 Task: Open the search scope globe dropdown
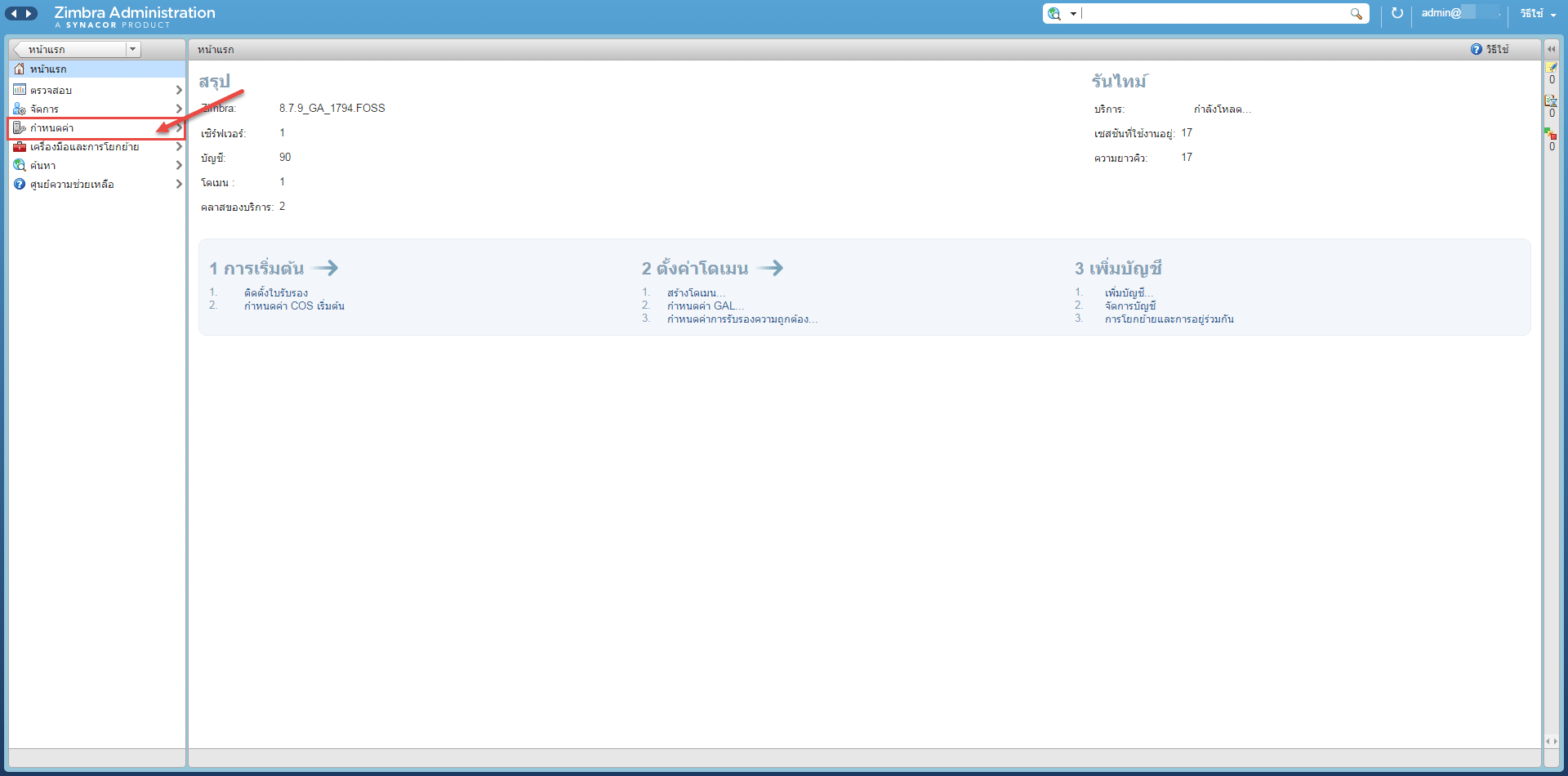pyautogui.click(x=1062, y=13)
